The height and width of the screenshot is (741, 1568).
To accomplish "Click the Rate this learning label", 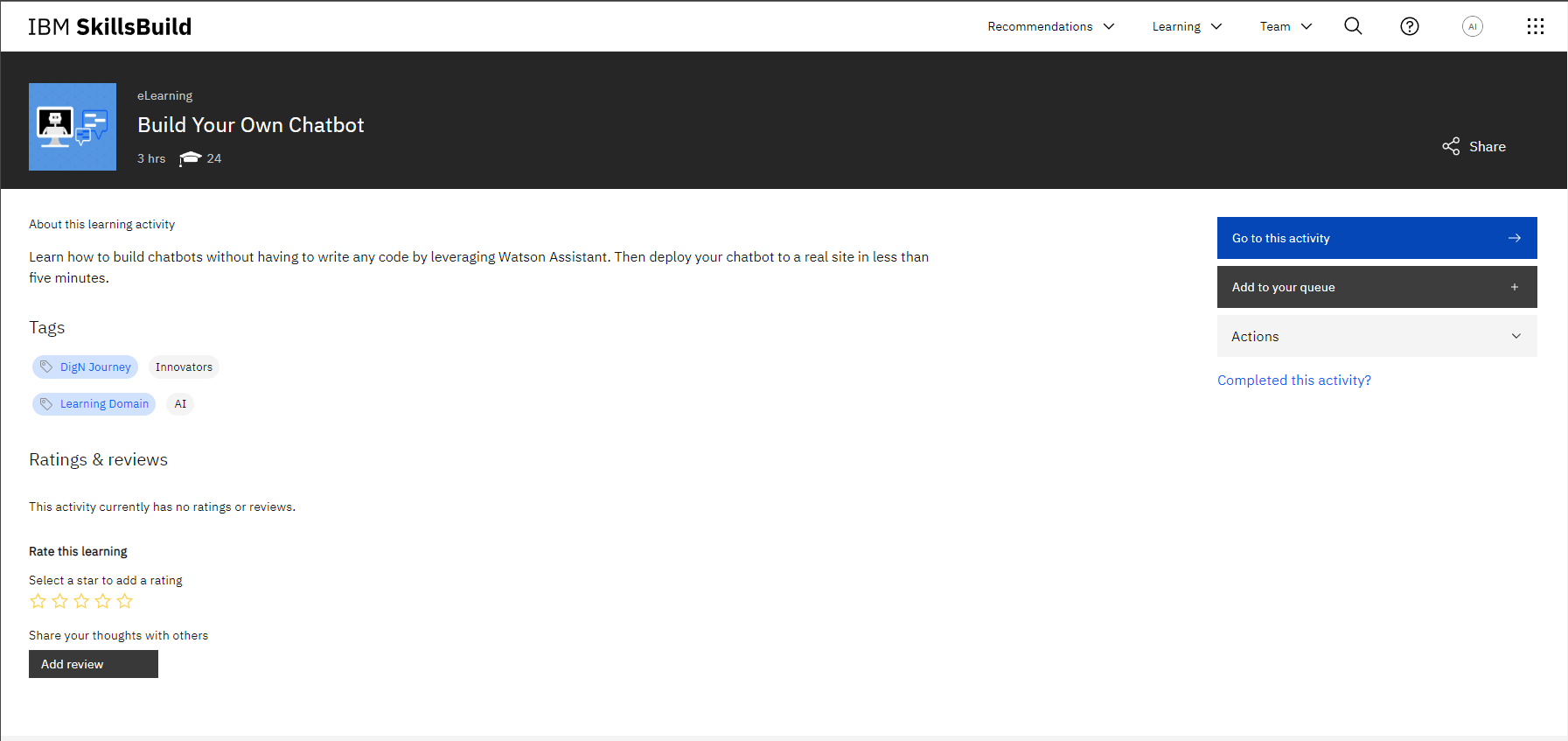I will pyautogui.click(x=78, y=551).
